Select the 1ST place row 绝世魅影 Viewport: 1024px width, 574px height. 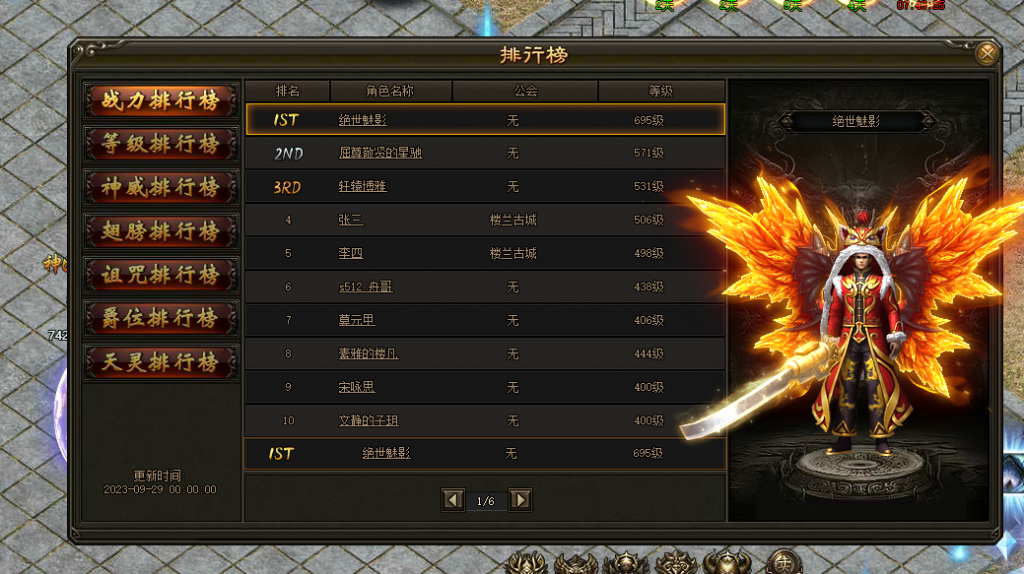click(x=485, y=120)
